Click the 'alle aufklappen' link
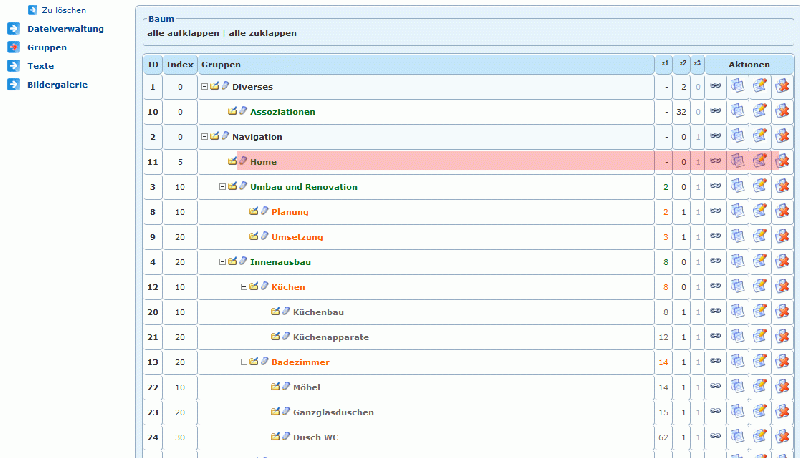This screenshot has width=800, height=458. tap(183, 33)
